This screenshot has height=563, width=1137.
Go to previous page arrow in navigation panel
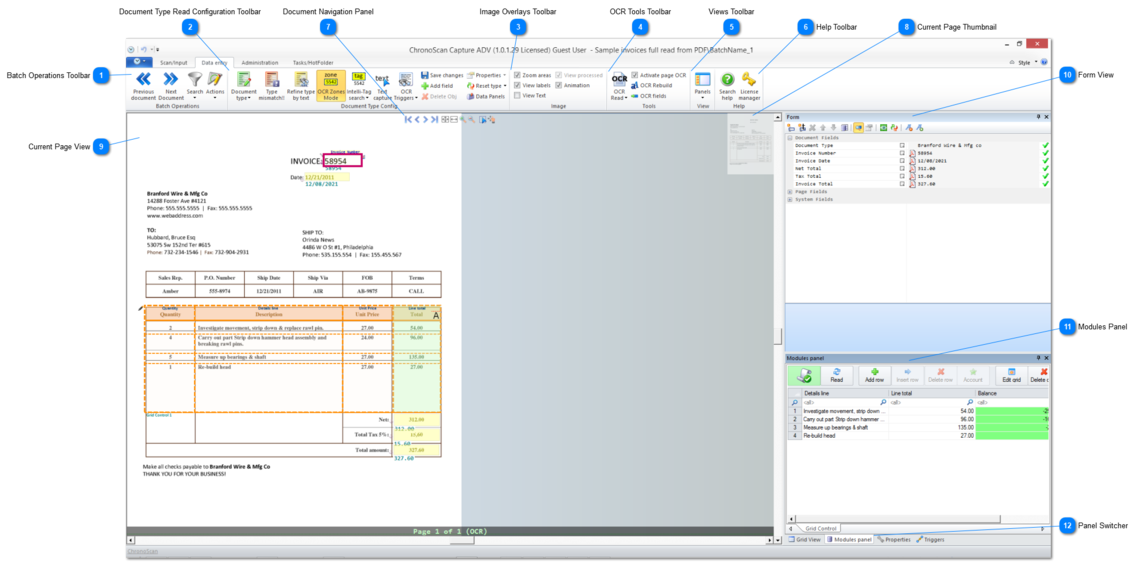417,119
